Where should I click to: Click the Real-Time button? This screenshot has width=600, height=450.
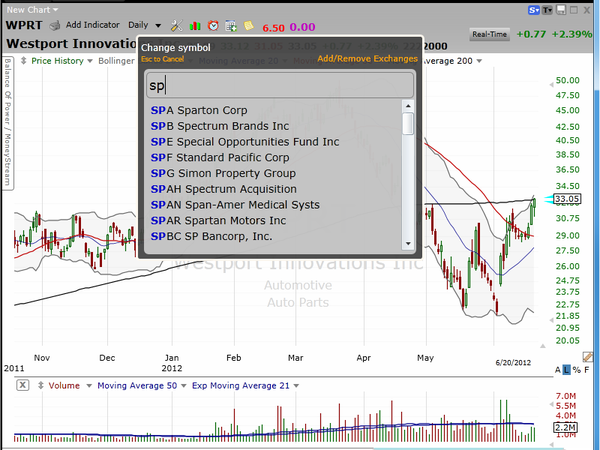[x=489, y=34]
